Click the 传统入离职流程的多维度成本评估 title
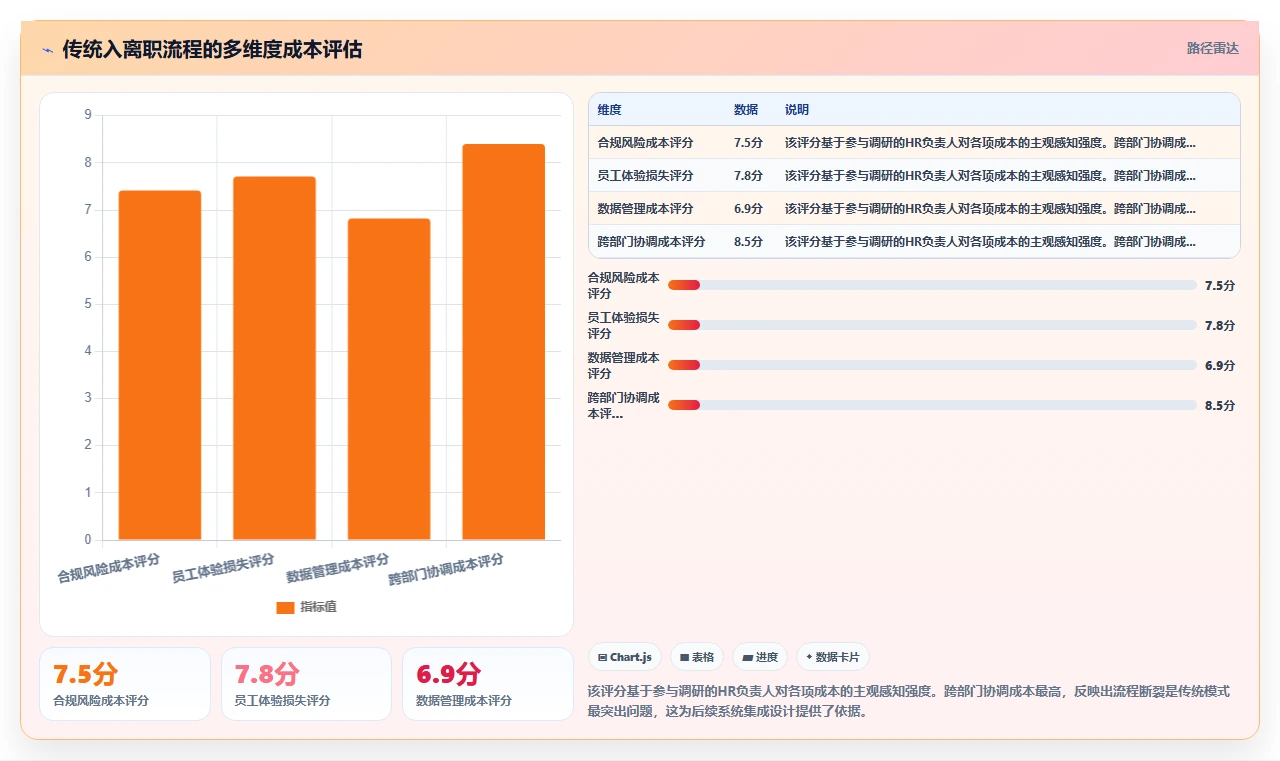 (x=212, y=49)
